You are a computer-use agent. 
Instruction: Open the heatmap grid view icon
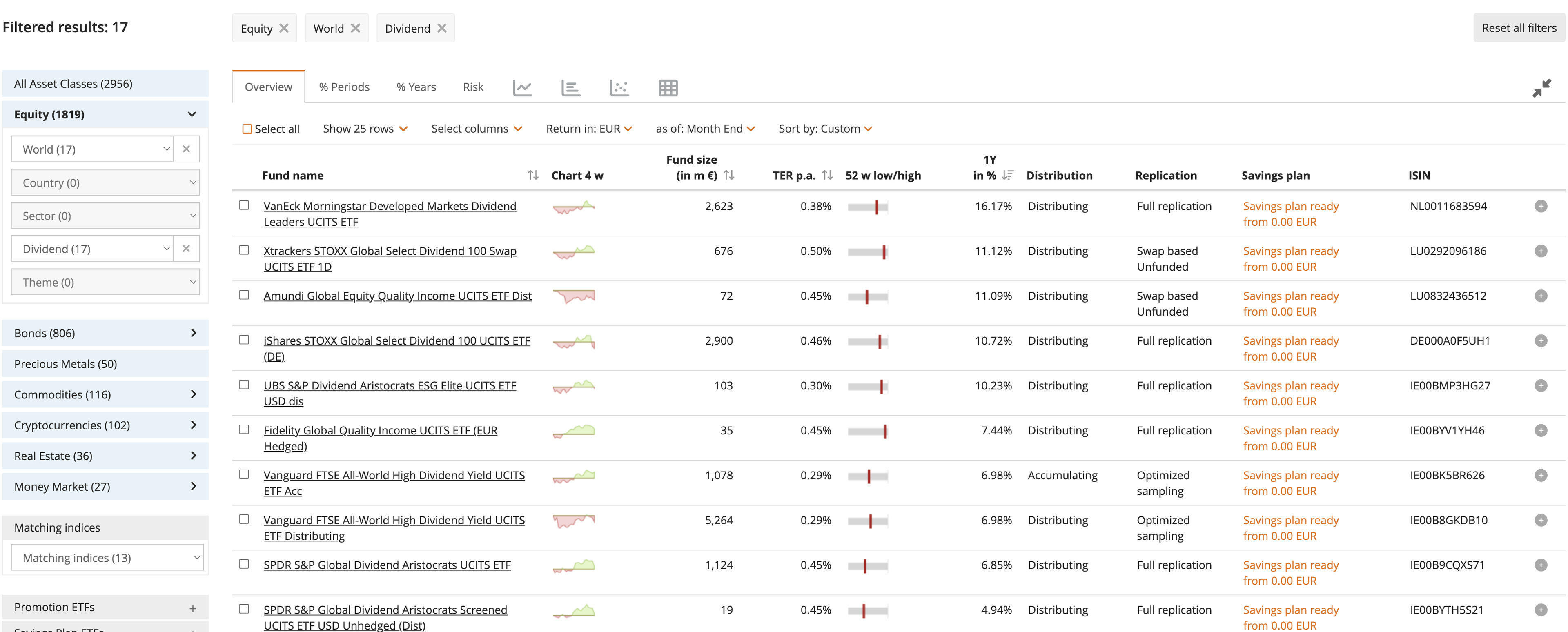pos(668,88)
